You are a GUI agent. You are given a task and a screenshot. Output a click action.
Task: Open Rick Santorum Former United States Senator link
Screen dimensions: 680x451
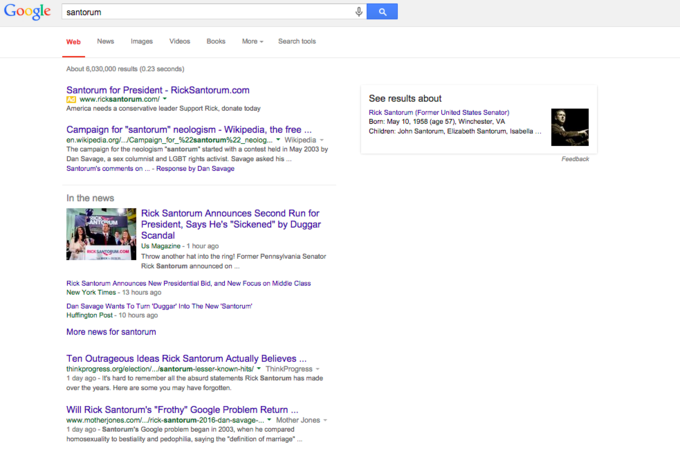point(439,112)
